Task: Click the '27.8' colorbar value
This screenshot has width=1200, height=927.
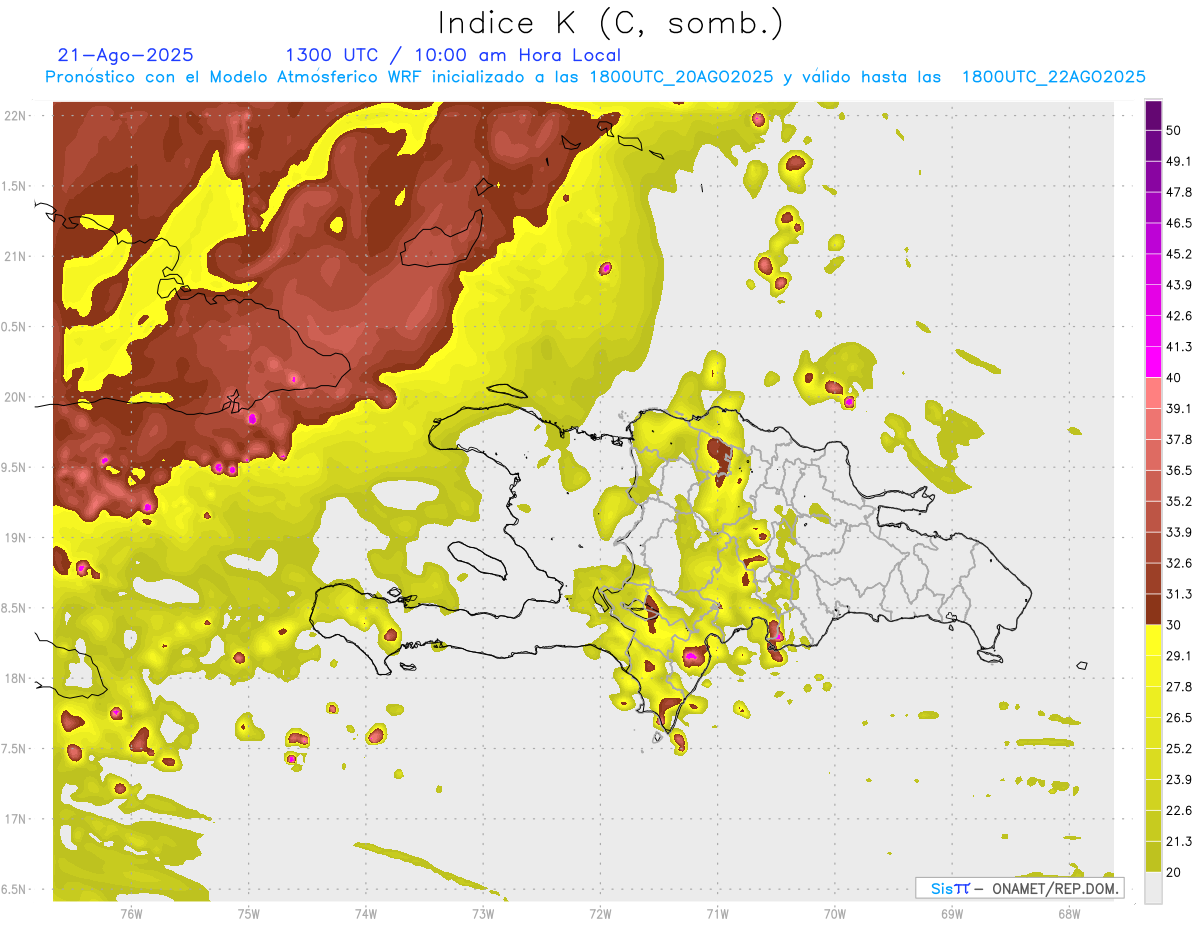Action: (x=1179, y=686)
